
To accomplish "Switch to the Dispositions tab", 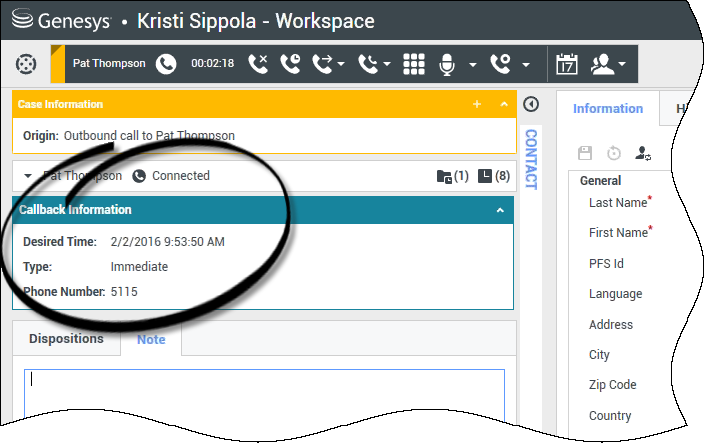I will (x=66, y=339).
